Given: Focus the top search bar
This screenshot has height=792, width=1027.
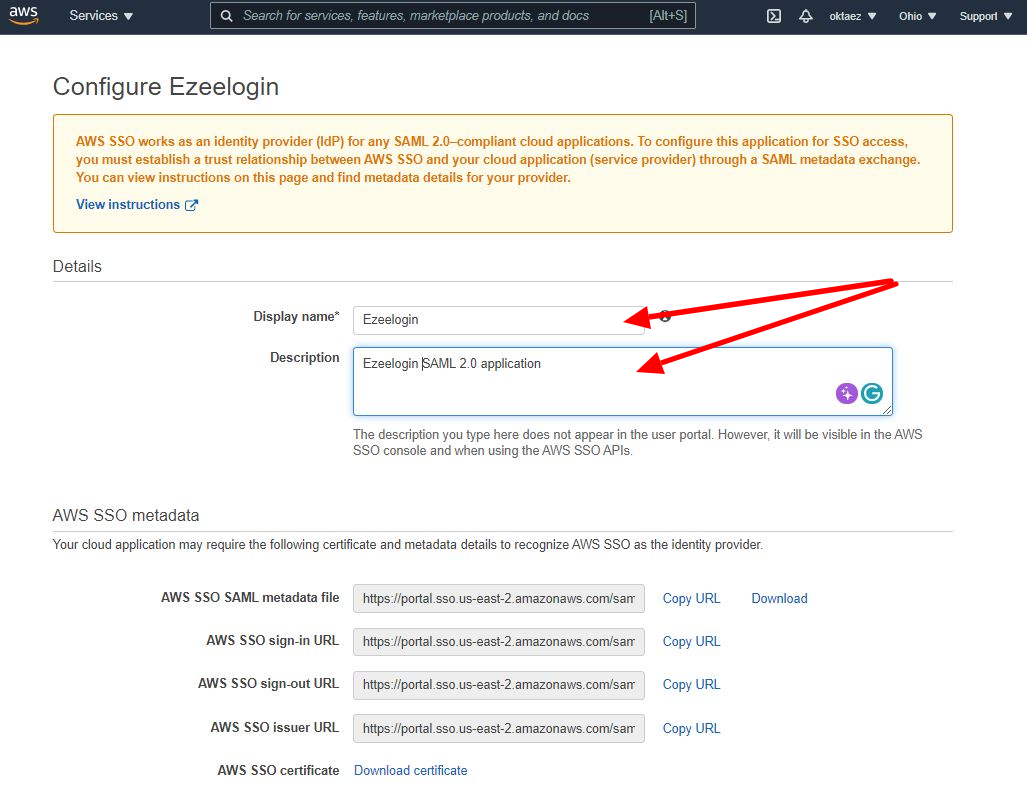Looking at the screenshot, I should click(453, 16).
